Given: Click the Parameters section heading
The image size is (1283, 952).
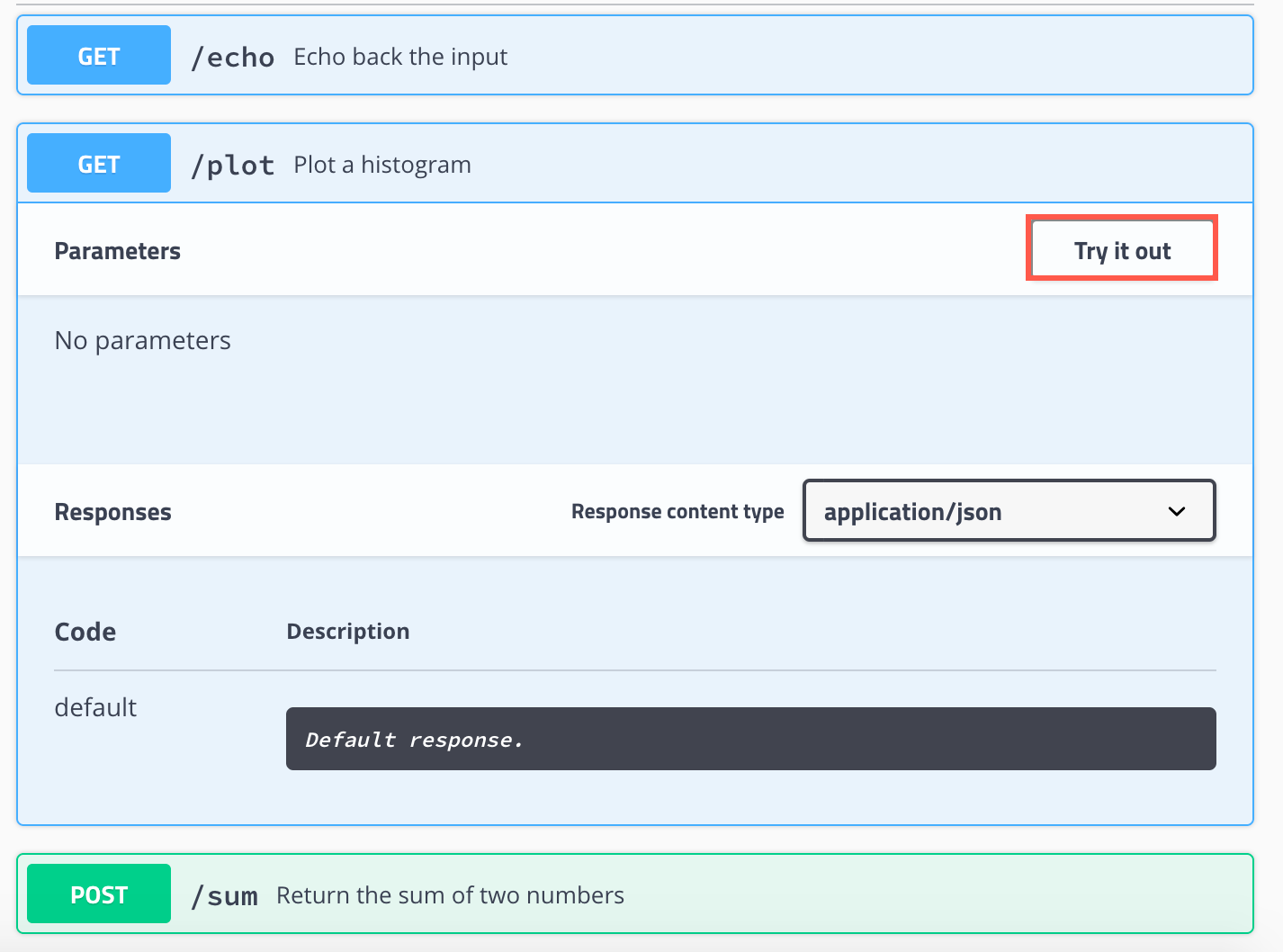Looking at the screenshot, I should point(117,250).
